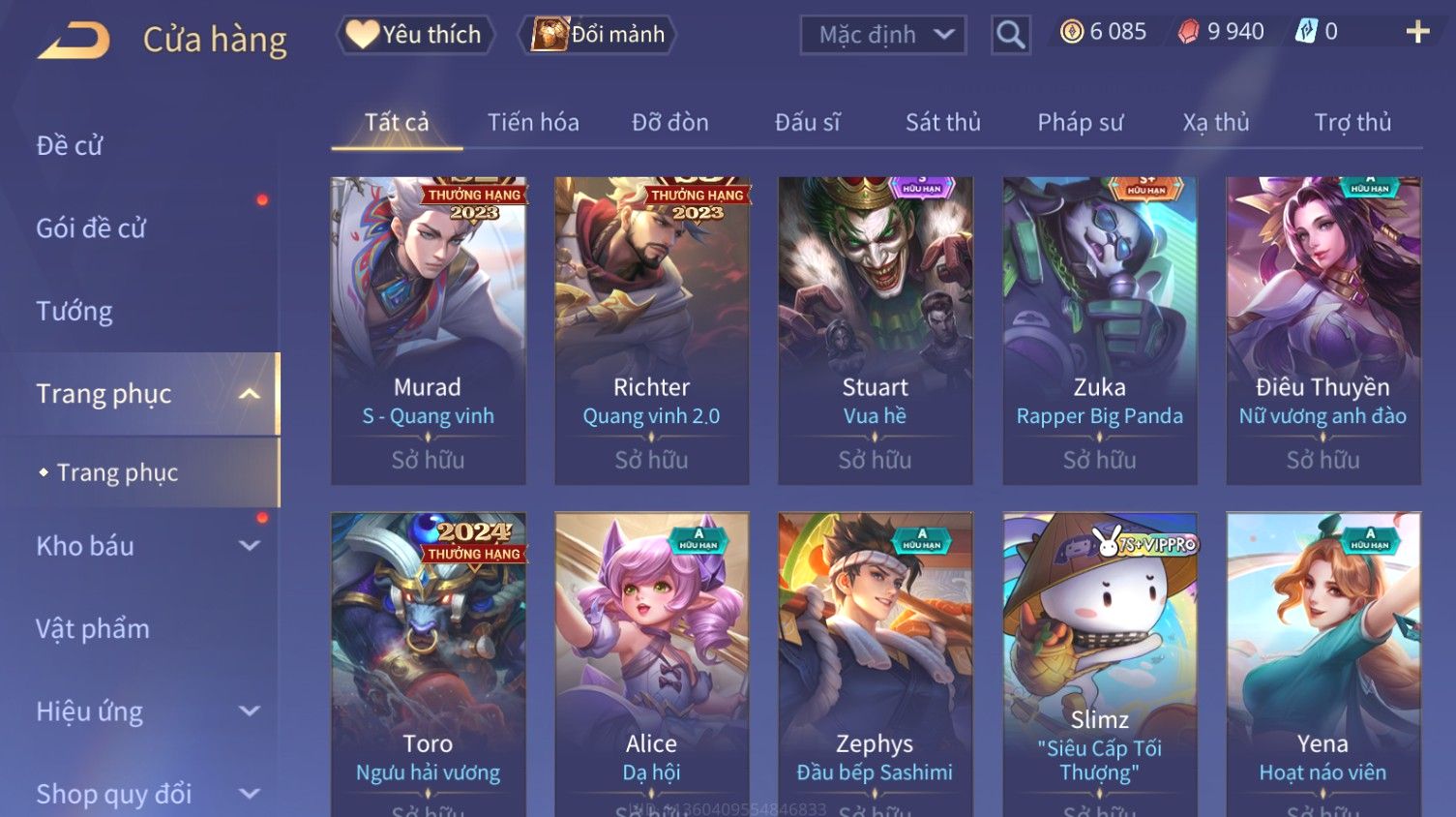Image resolution: width=1456 pixels, height=817 pixels.
Task: Expand the Hiệu ứng sidebar section
Action: click(x=250, y=711)
